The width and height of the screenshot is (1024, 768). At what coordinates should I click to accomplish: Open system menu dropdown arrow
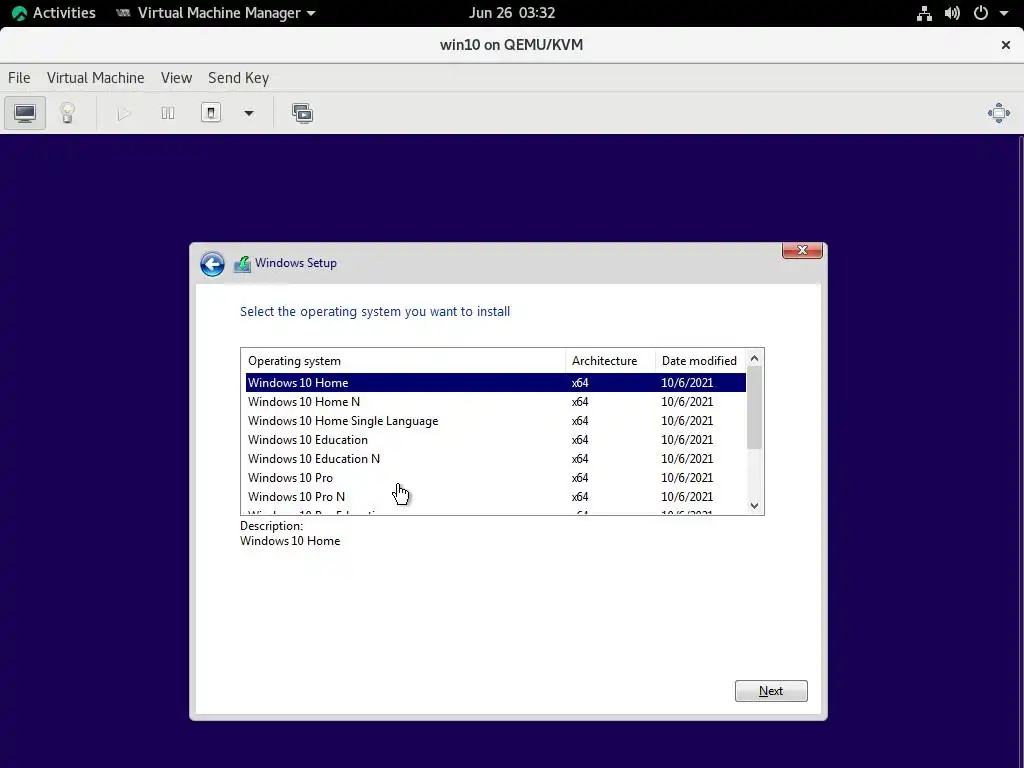pos(1004,13)
